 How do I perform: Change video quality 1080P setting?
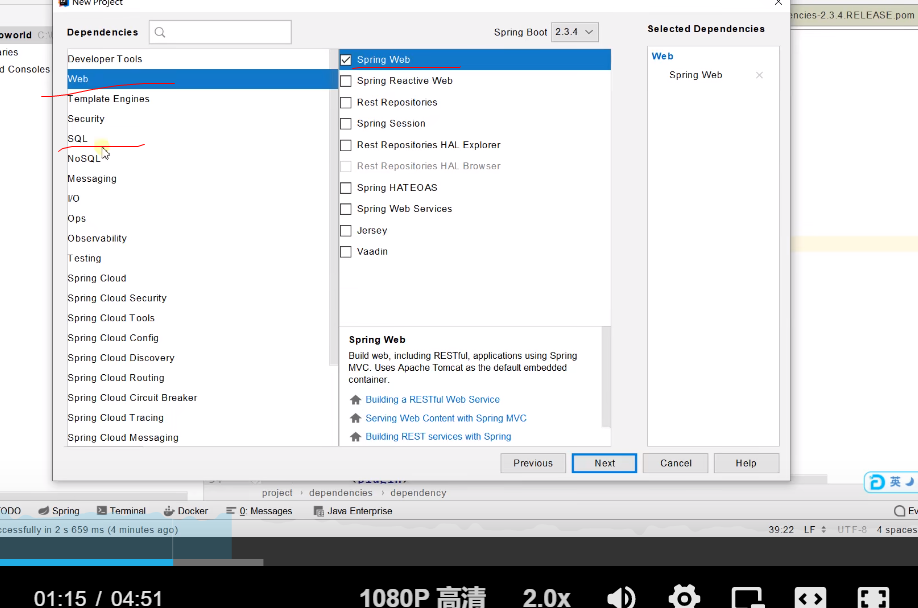422,597
